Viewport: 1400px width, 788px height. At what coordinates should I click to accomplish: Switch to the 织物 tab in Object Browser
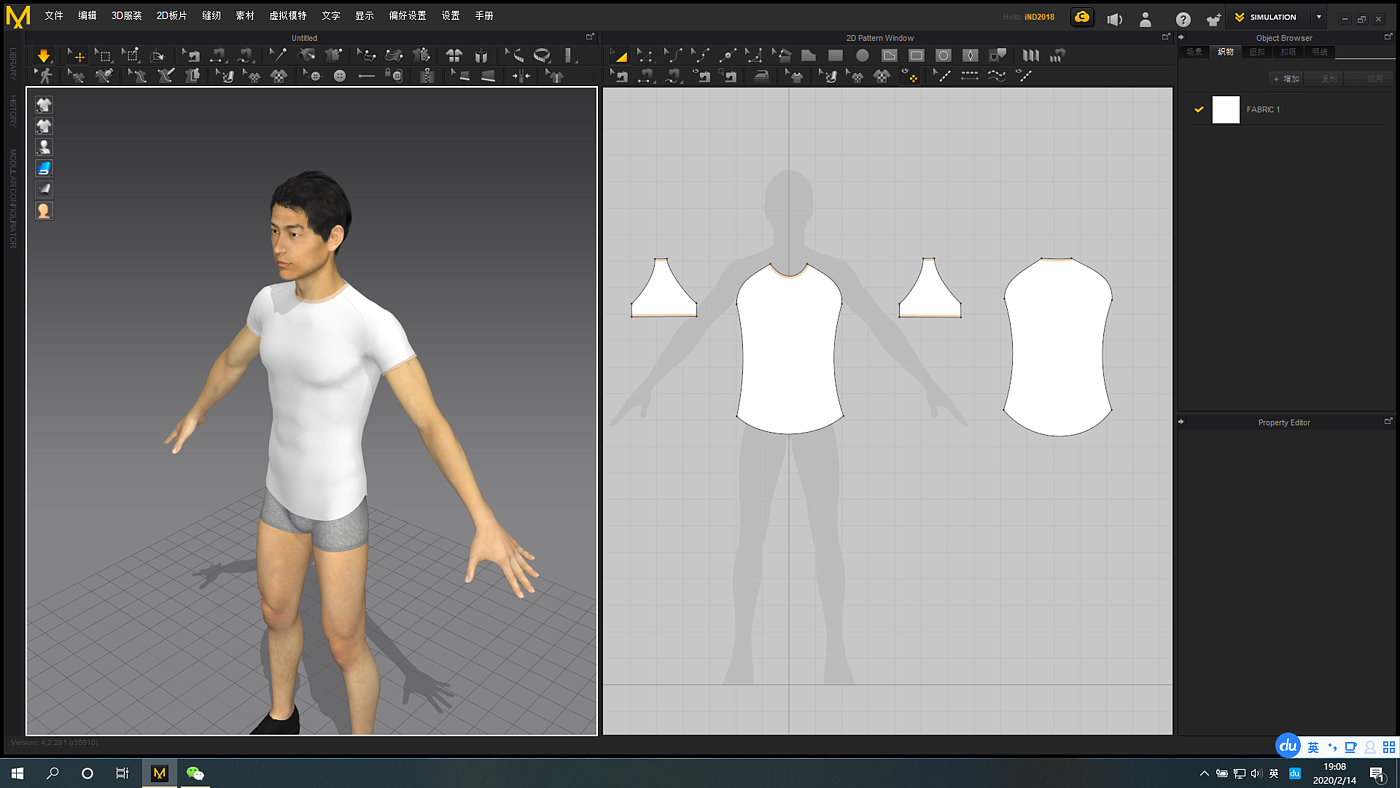(x=1225, y=52)
